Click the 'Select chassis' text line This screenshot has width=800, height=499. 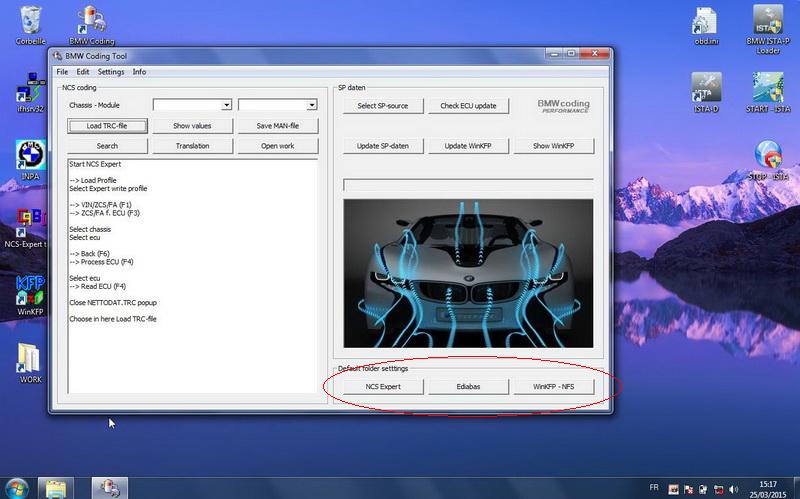(x=90, y=230)
